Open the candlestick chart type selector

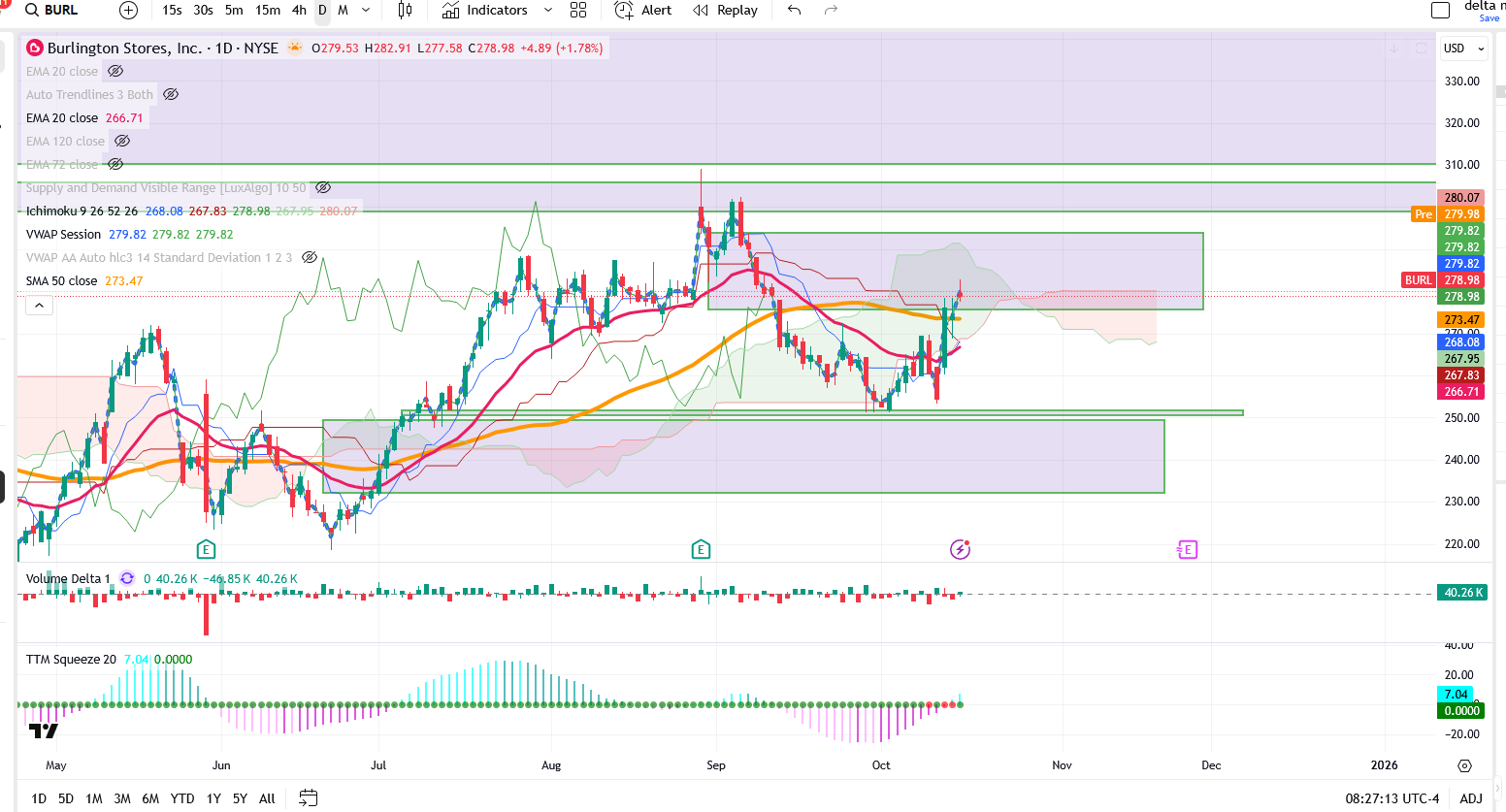pos(405,11)
